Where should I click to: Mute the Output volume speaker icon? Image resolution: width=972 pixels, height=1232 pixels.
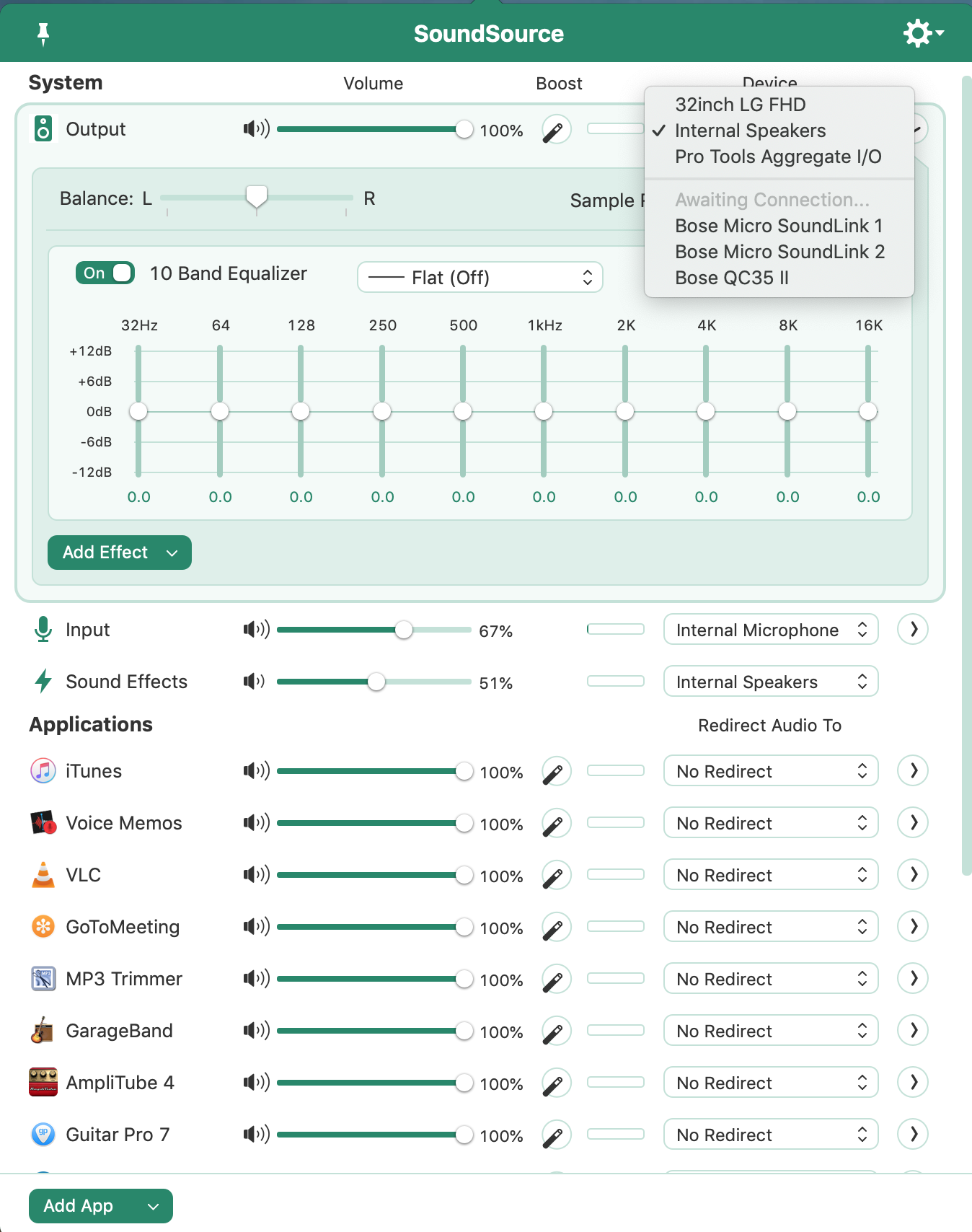pos(256,129)
